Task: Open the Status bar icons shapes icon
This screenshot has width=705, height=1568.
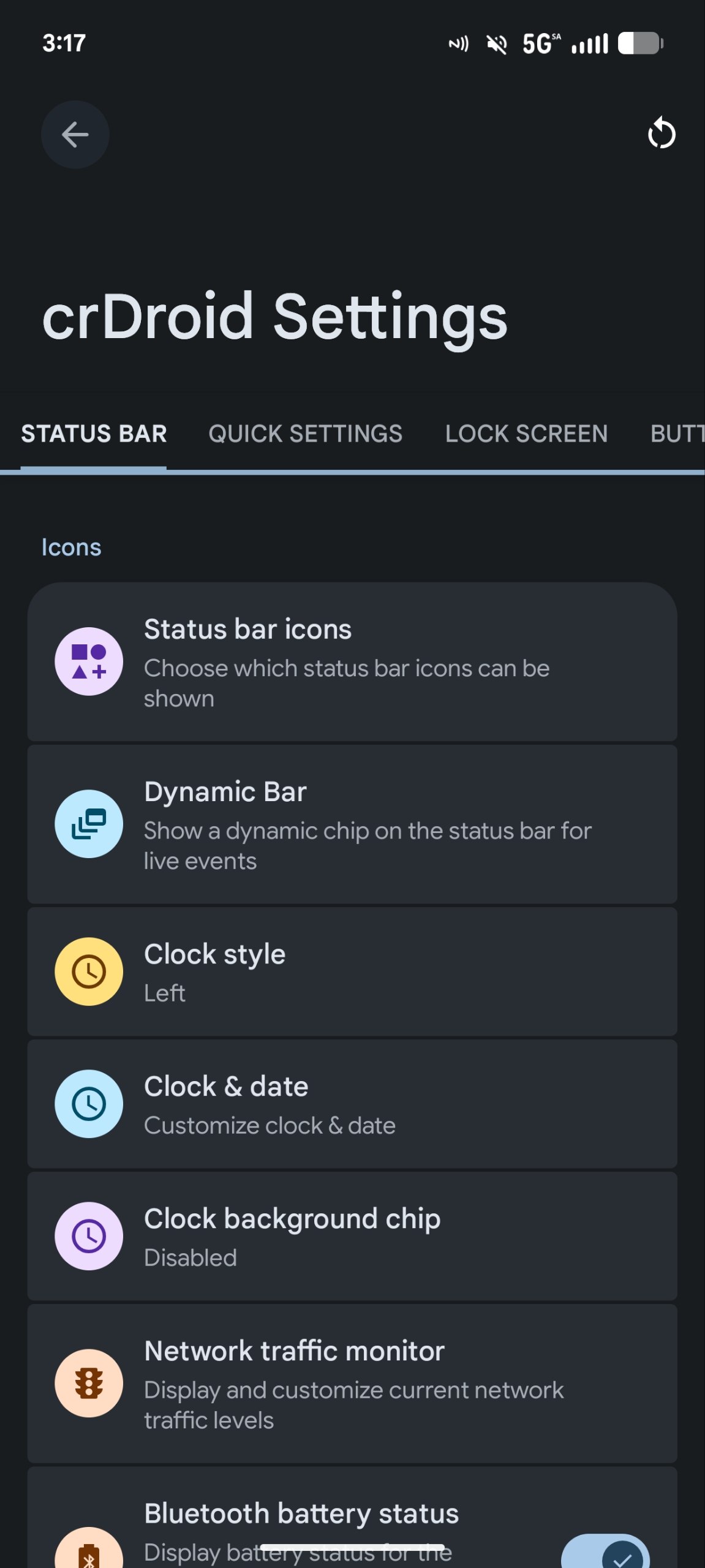Action: click(x=89, y=661)
